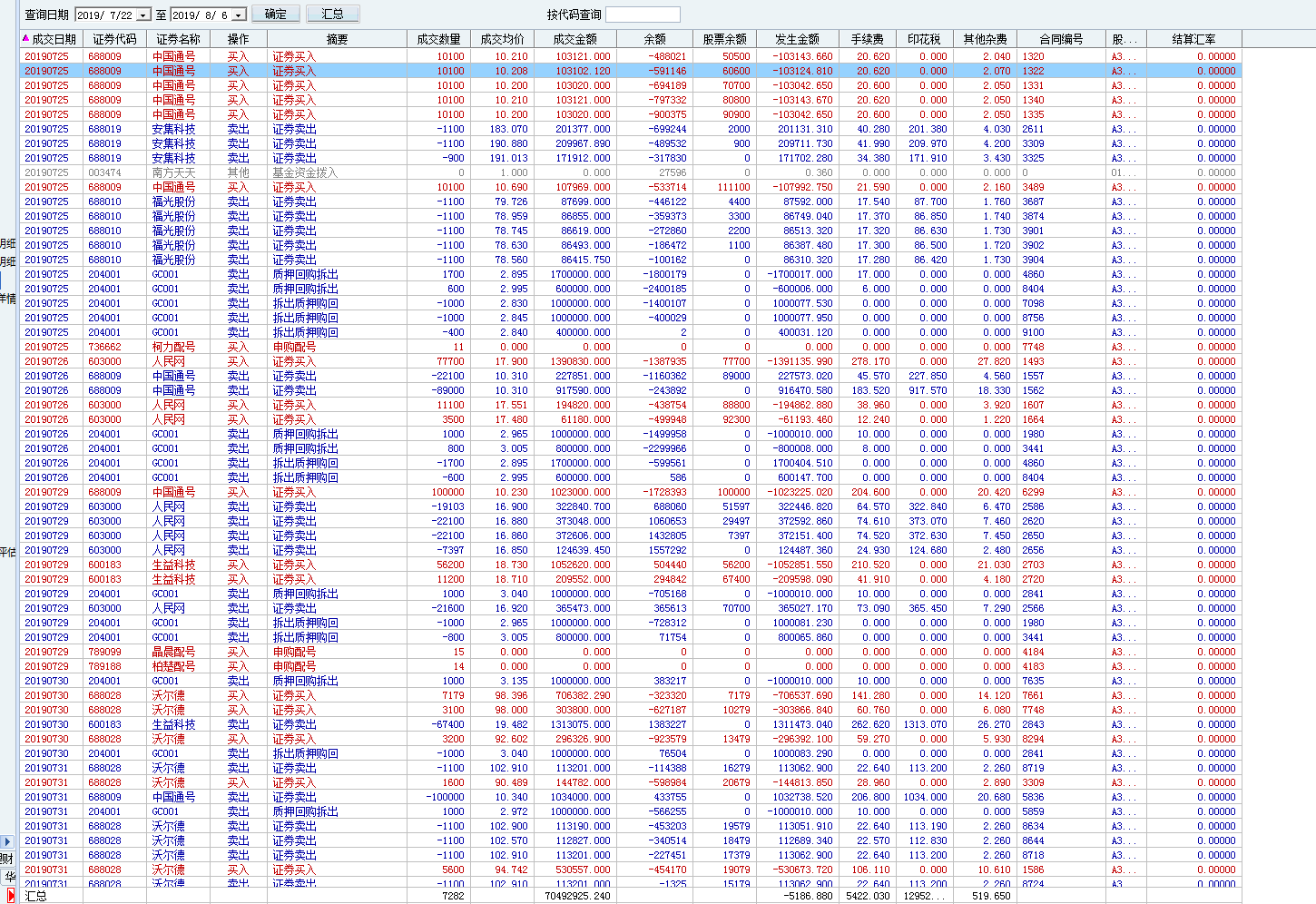Select the 柯力配号 name cell
This screenshot has width=1316, height=904.
pos(173,347)
